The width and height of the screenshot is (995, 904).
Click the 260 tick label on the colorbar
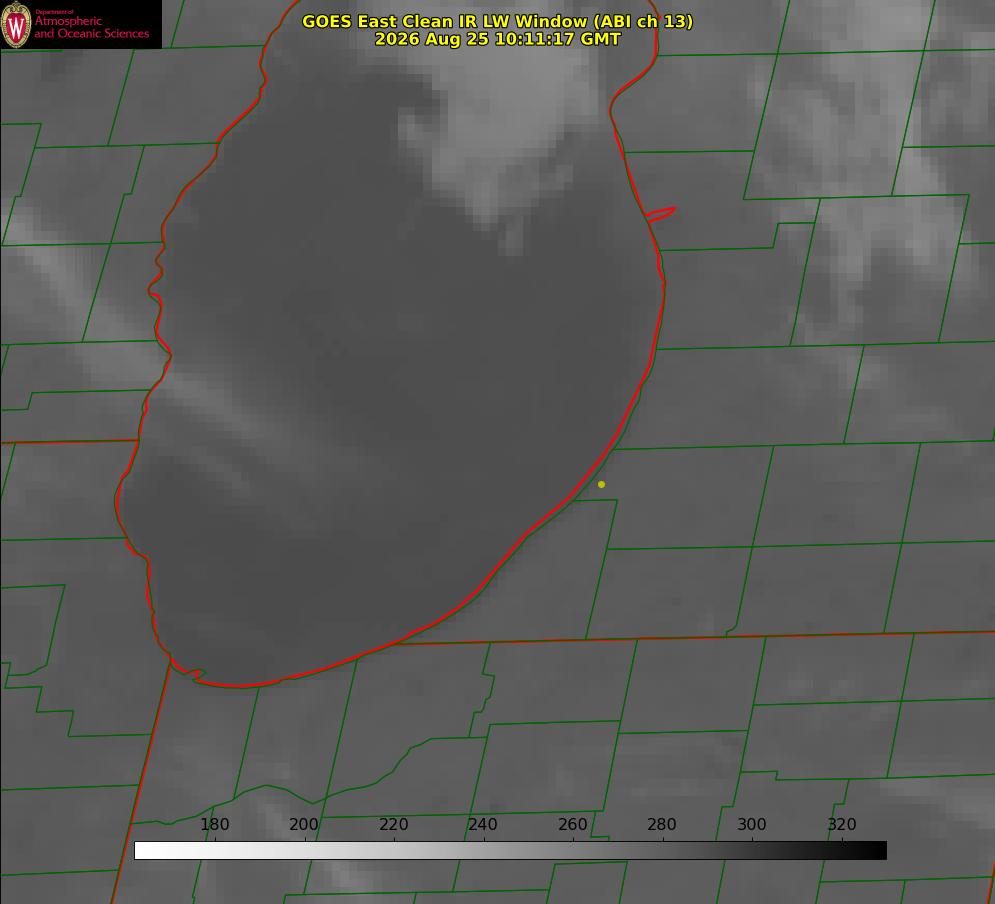pos(572,824)
